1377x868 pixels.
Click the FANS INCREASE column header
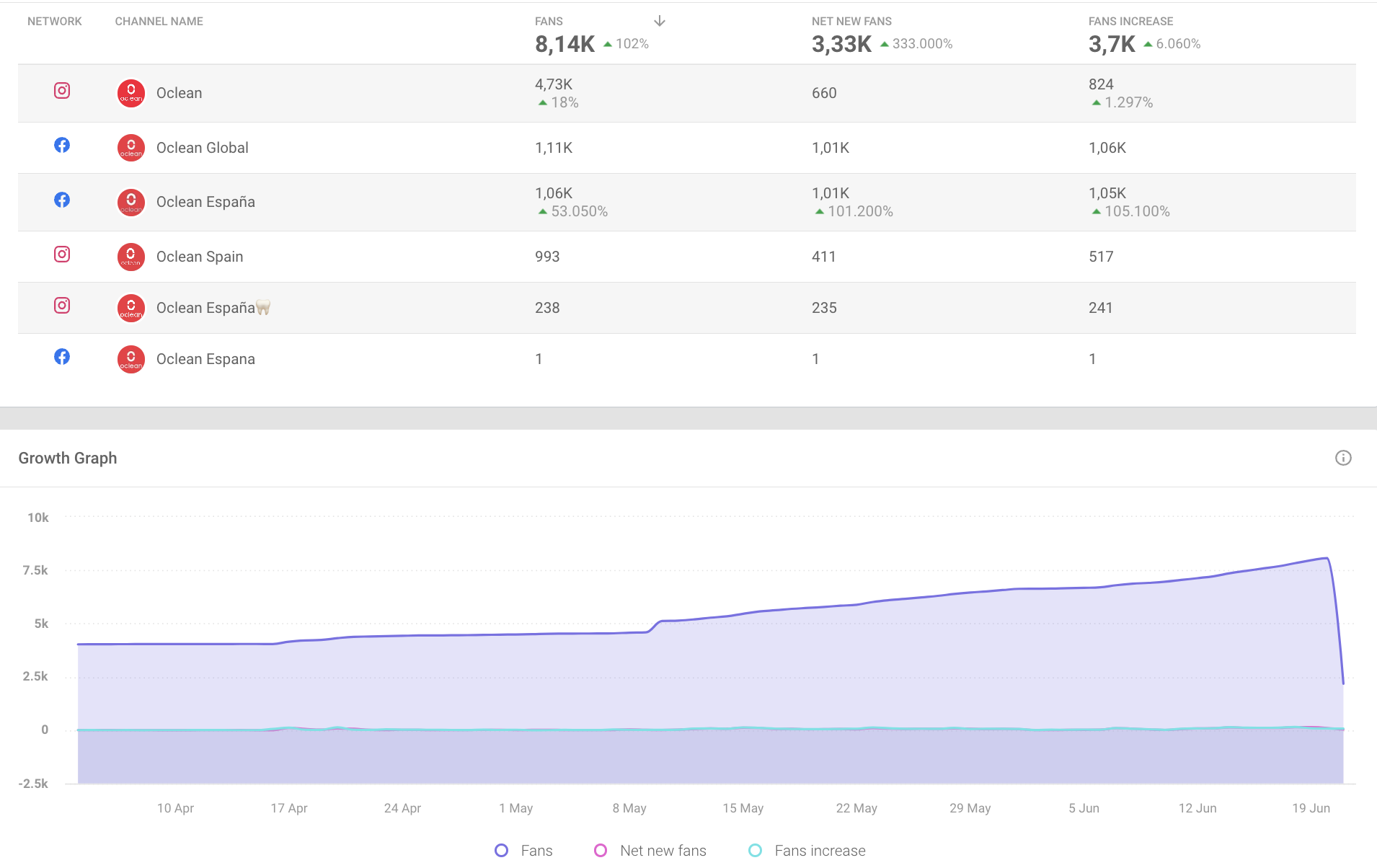pyautogui.click(x=1130, y=22)
